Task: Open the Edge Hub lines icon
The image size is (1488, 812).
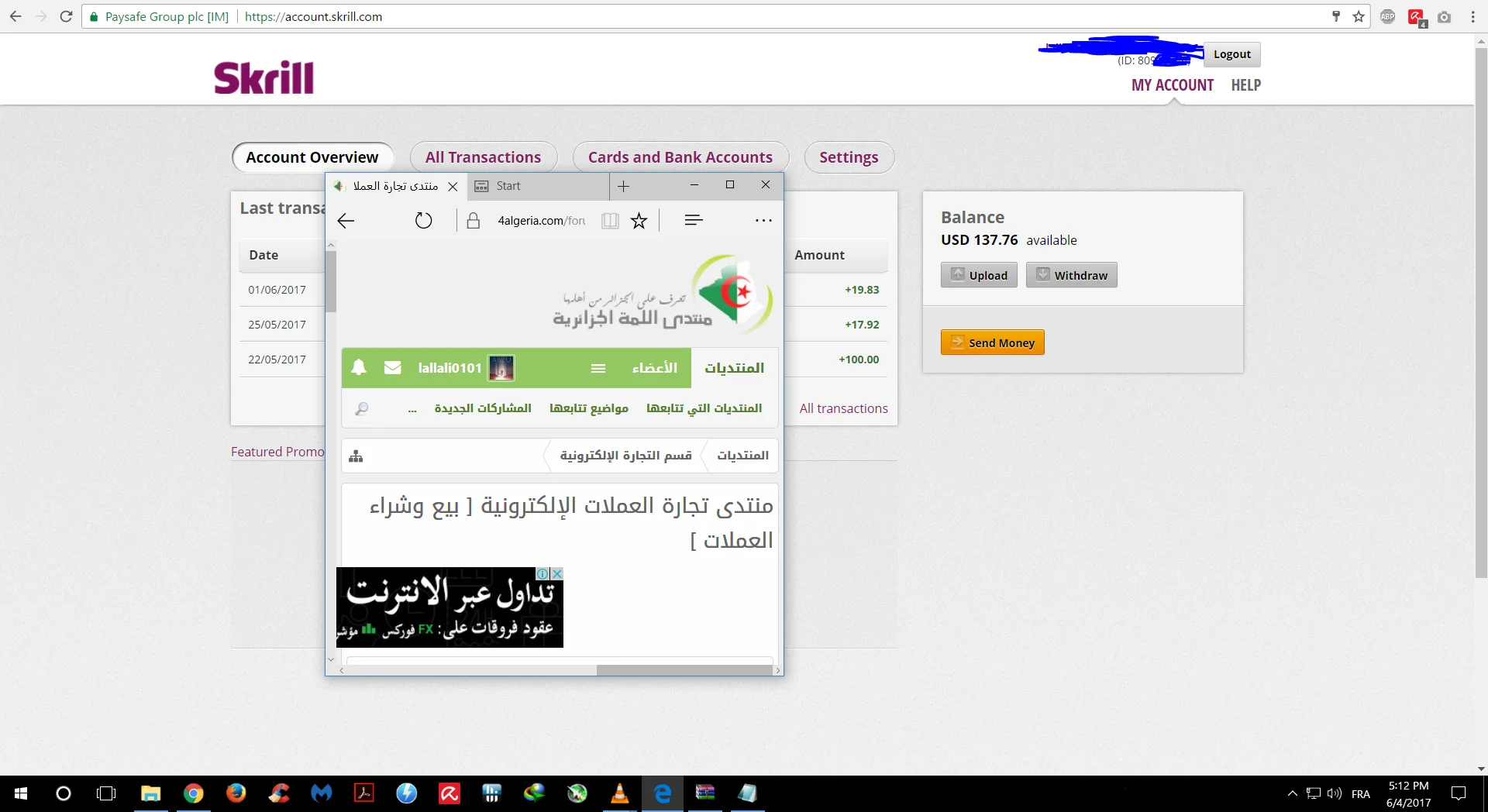Action: [x=694, y=221]
